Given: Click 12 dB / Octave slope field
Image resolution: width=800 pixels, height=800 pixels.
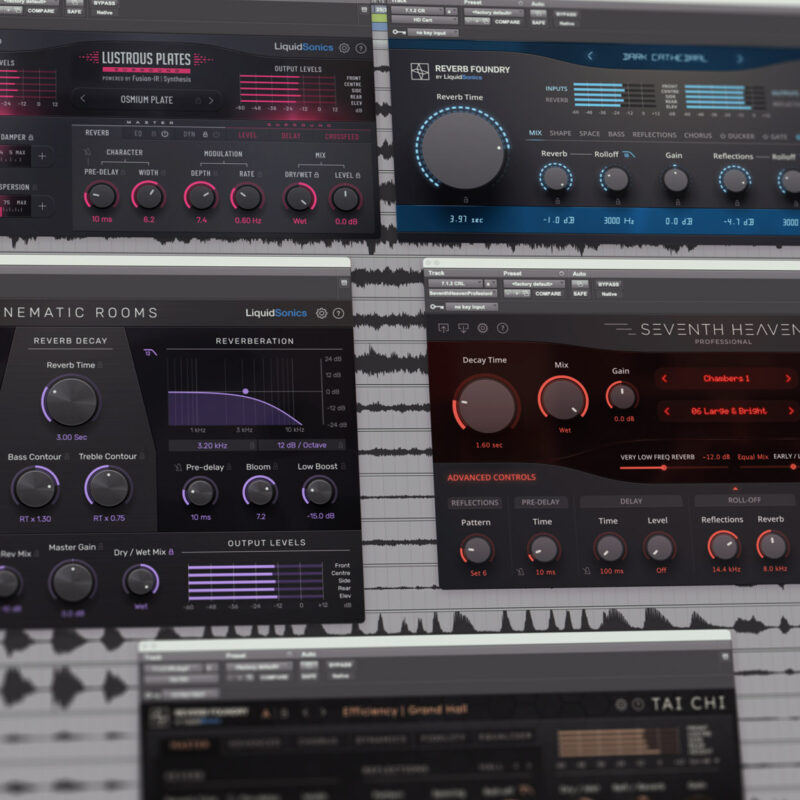Looking at the screenshot, I should coord(302,445).
